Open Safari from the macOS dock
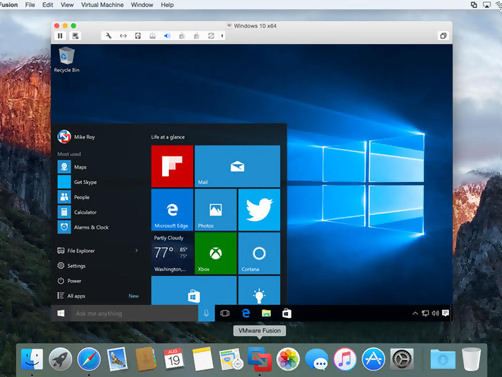Screen dimensions: 502x377 click(x=89, y=359)
